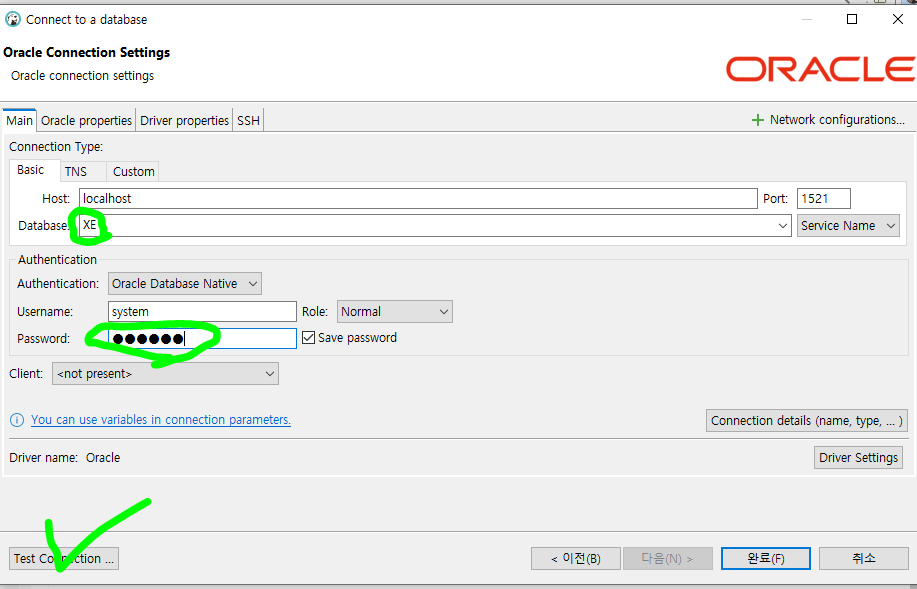The image size is (917, 589).
Task: Click the Driver name Oracle text
Action: point(64,457)
